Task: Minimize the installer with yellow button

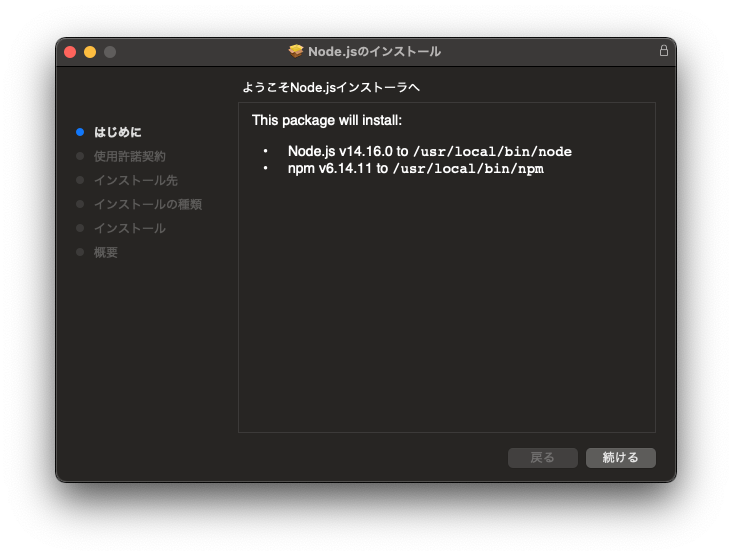Action: (90, 52)
